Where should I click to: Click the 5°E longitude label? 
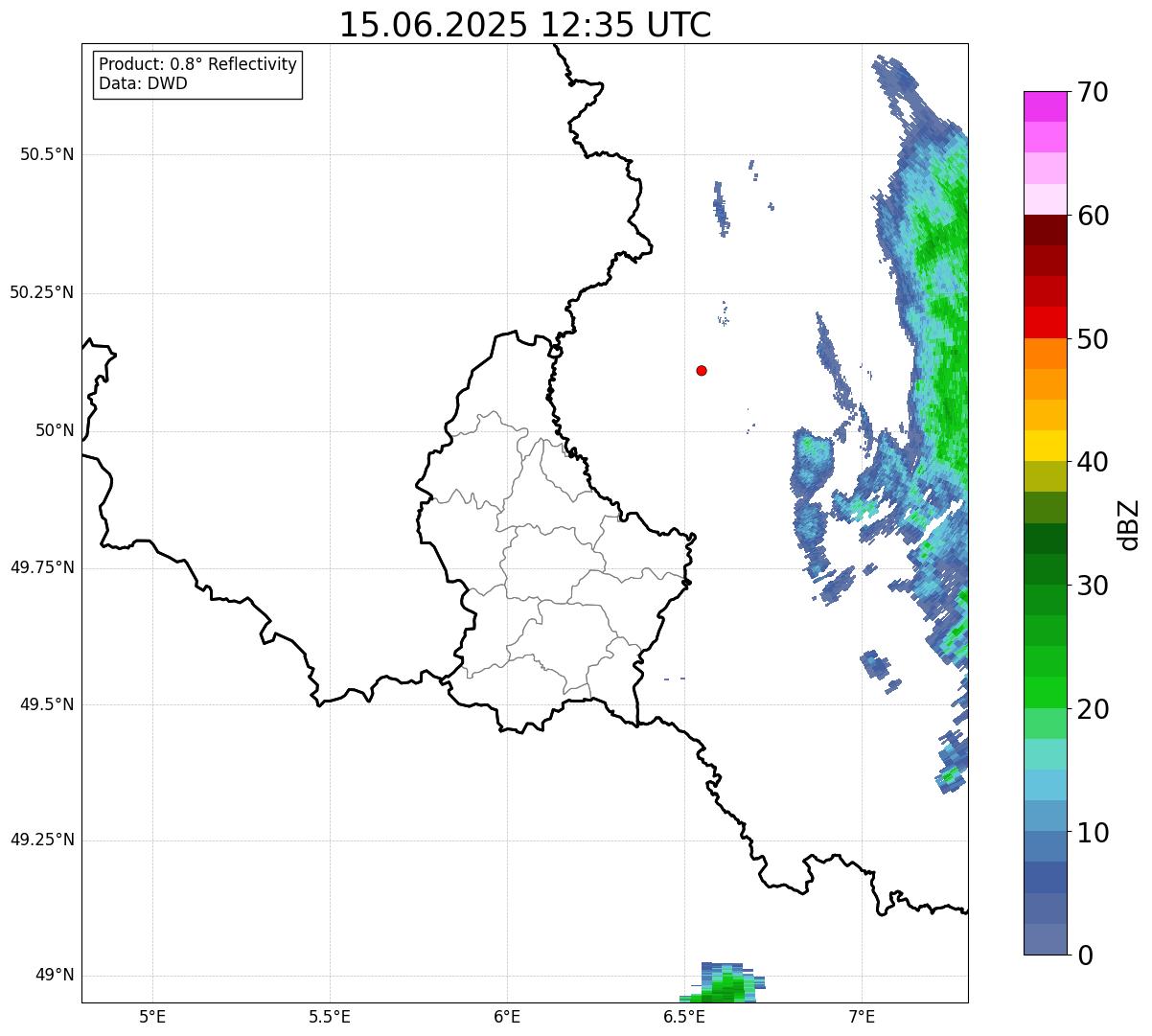tap(152, 1016)
